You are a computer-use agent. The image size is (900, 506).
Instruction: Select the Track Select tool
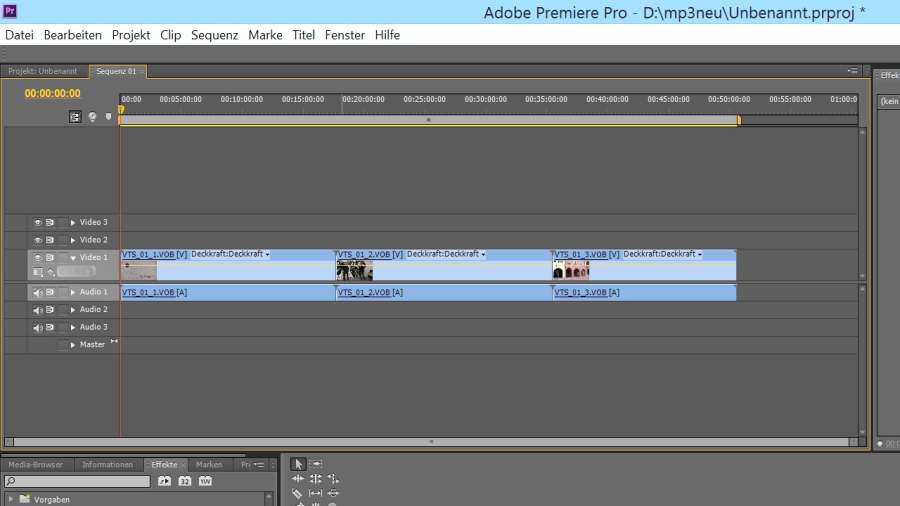coord(316,464)
